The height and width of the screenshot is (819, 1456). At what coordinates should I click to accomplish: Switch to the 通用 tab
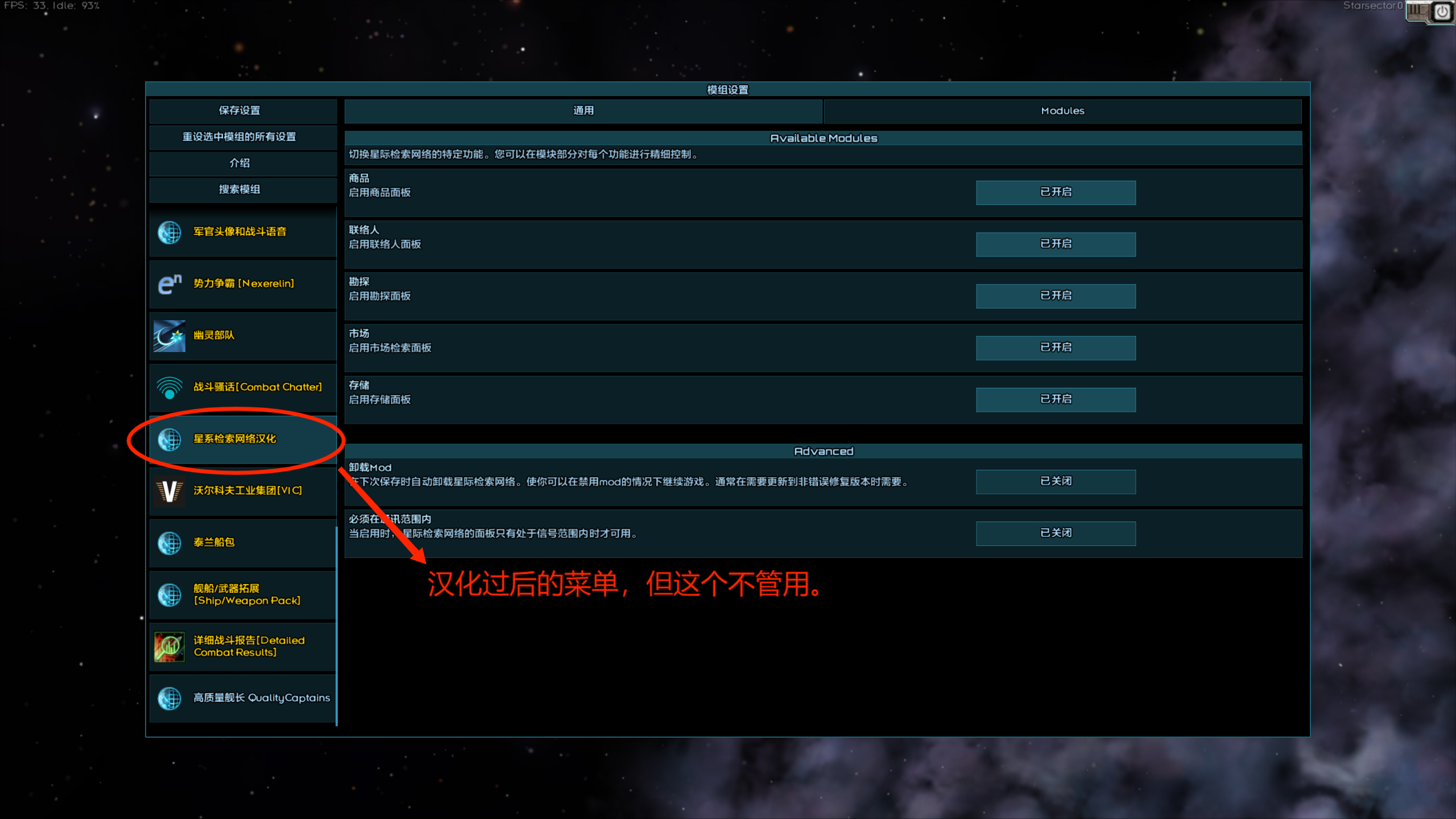pyautogui.click(x=583, y=111)
